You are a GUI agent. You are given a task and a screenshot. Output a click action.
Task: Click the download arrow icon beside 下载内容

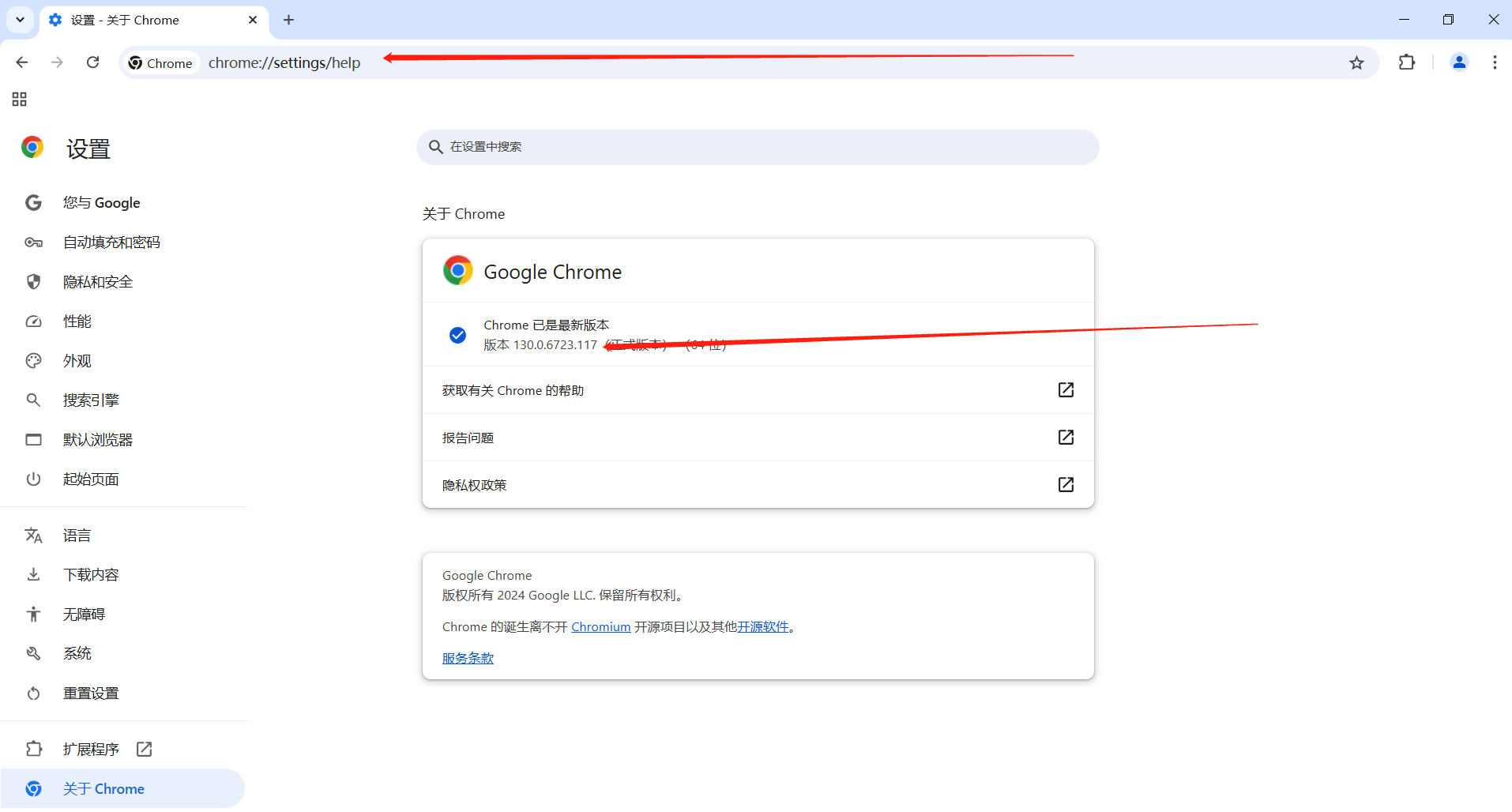coord(33,575)
